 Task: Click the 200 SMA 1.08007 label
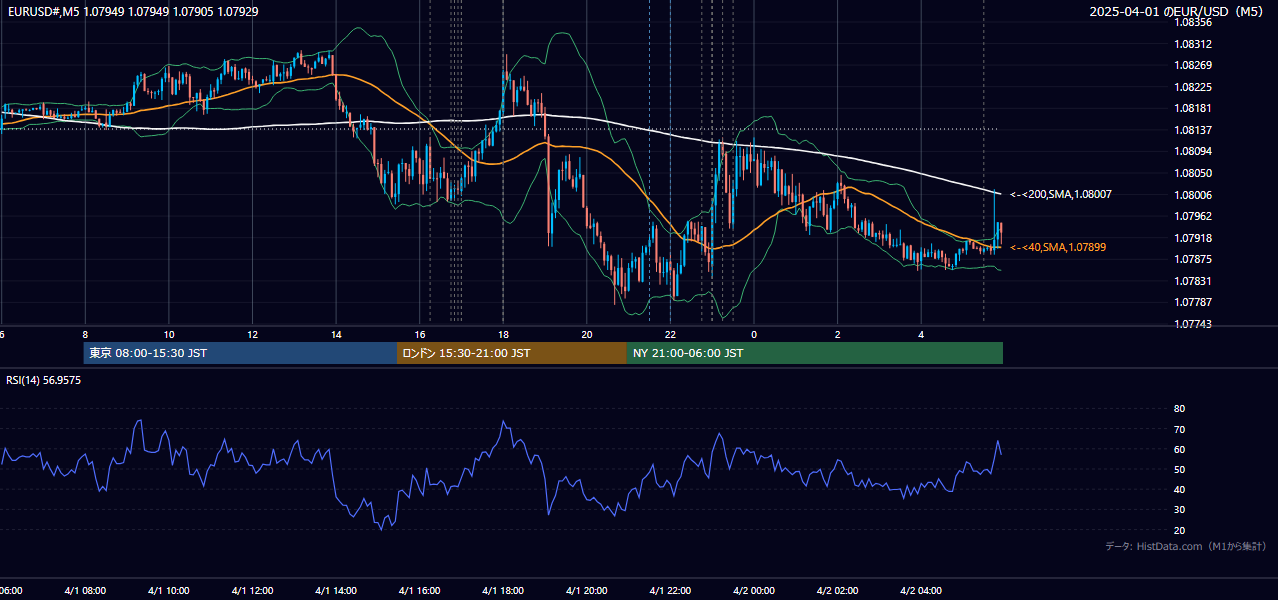[x=1061, y=195]
